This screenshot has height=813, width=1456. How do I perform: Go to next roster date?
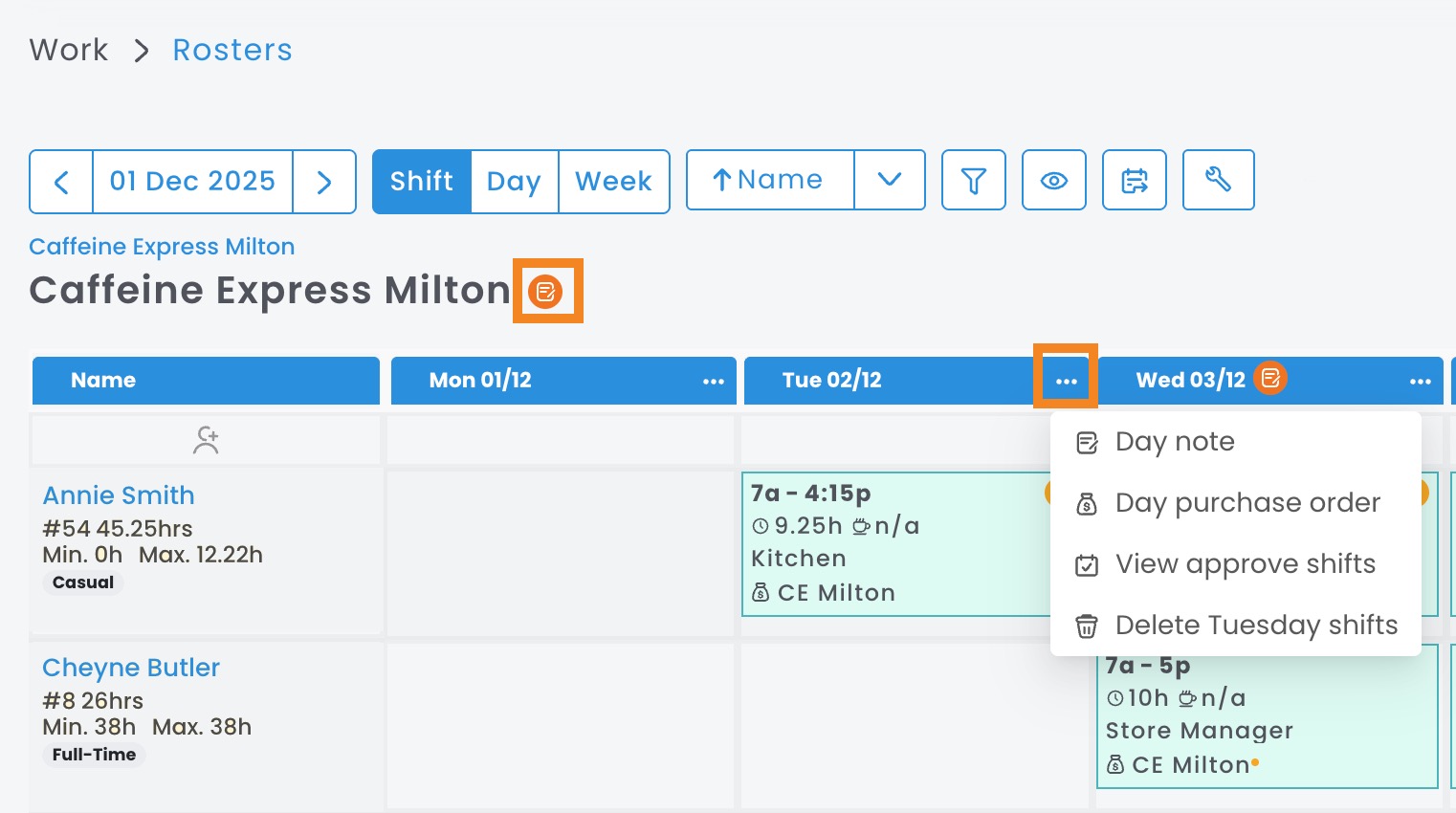[324, 182]
